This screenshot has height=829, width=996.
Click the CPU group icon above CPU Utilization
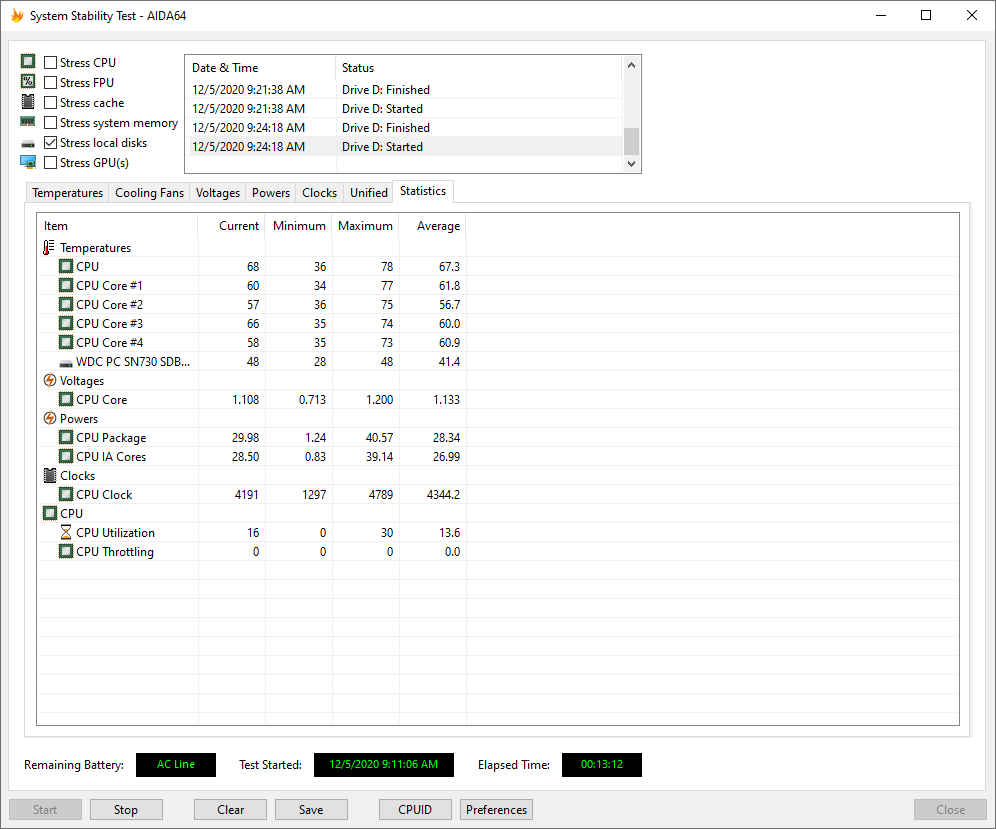coord(50,513)
